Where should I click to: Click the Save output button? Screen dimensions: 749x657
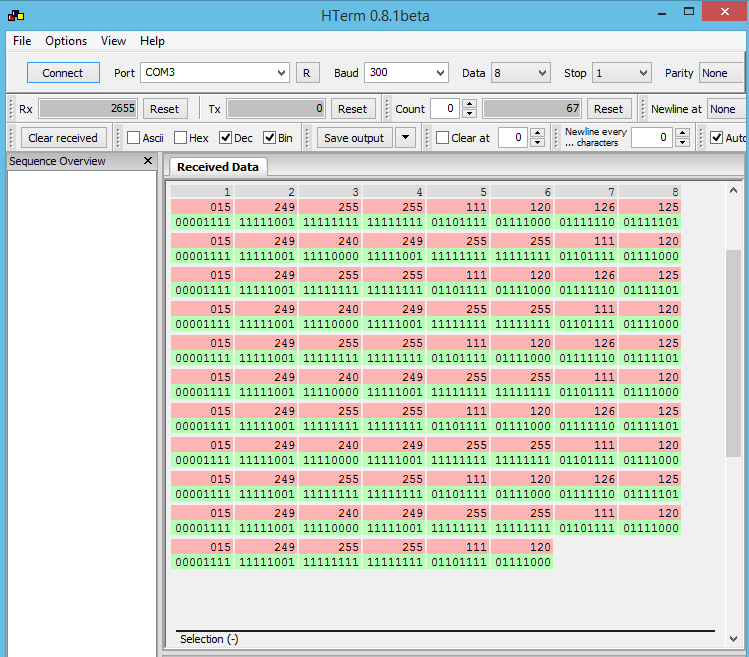tap(354, 138)
